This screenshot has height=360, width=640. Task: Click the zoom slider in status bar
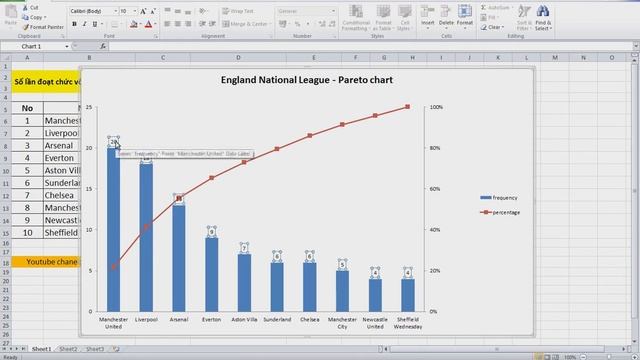[x=609, y=357]
